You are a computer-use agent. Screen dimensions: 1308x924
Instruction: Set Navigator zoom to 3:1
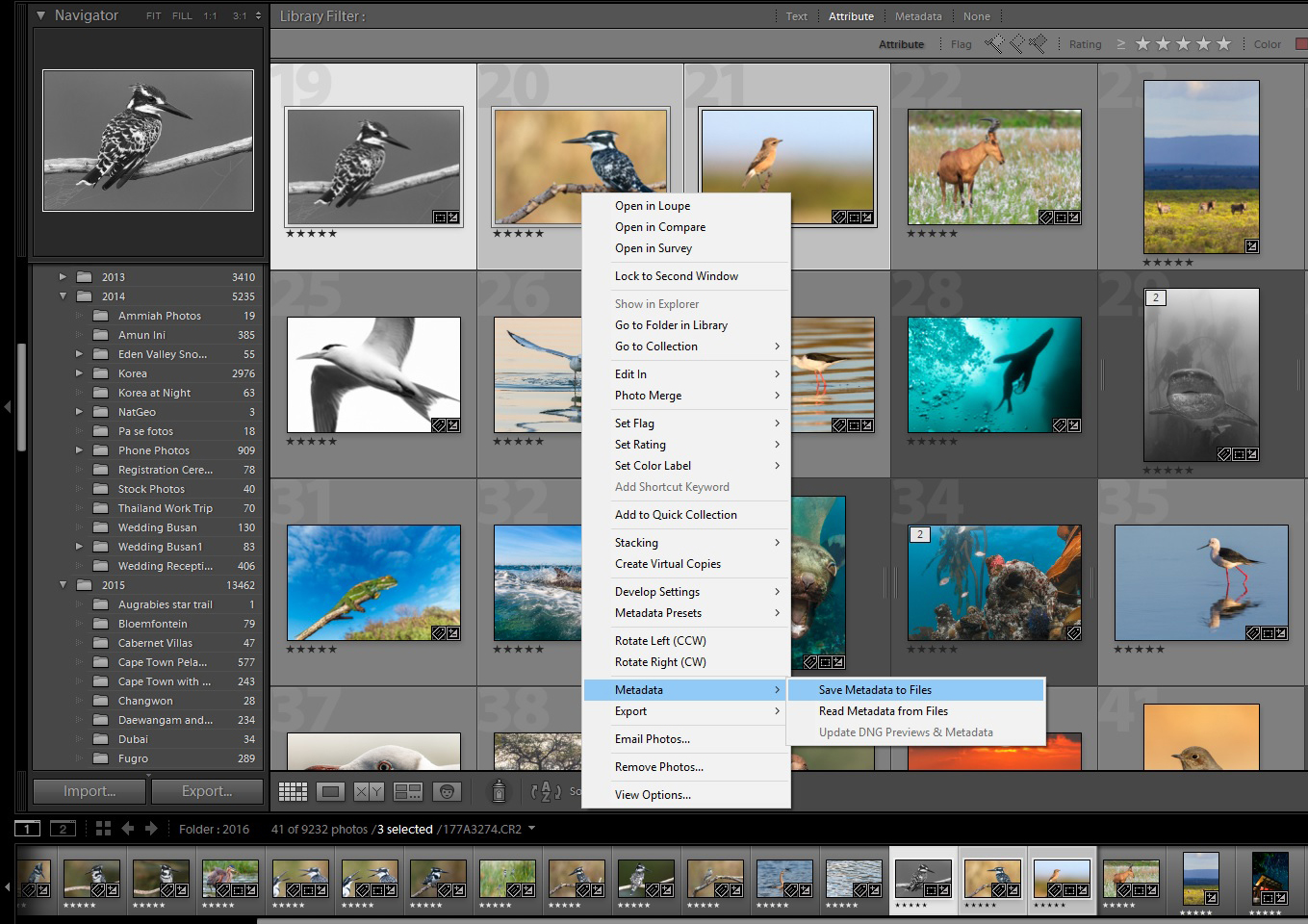coord(240,16)
